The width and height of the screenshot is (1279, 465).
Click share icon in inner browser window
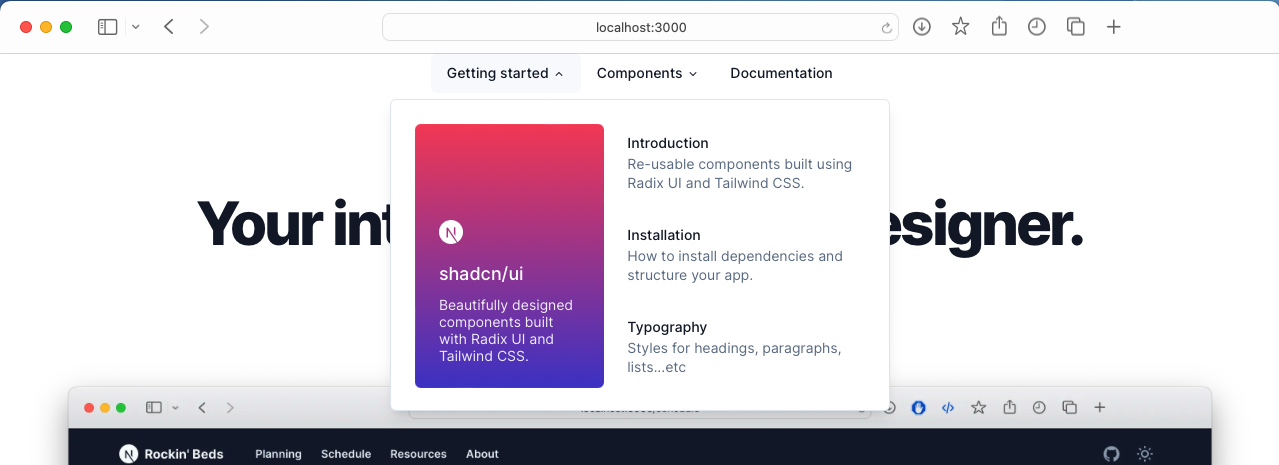pyautogui.click(x=1010, y=407)
